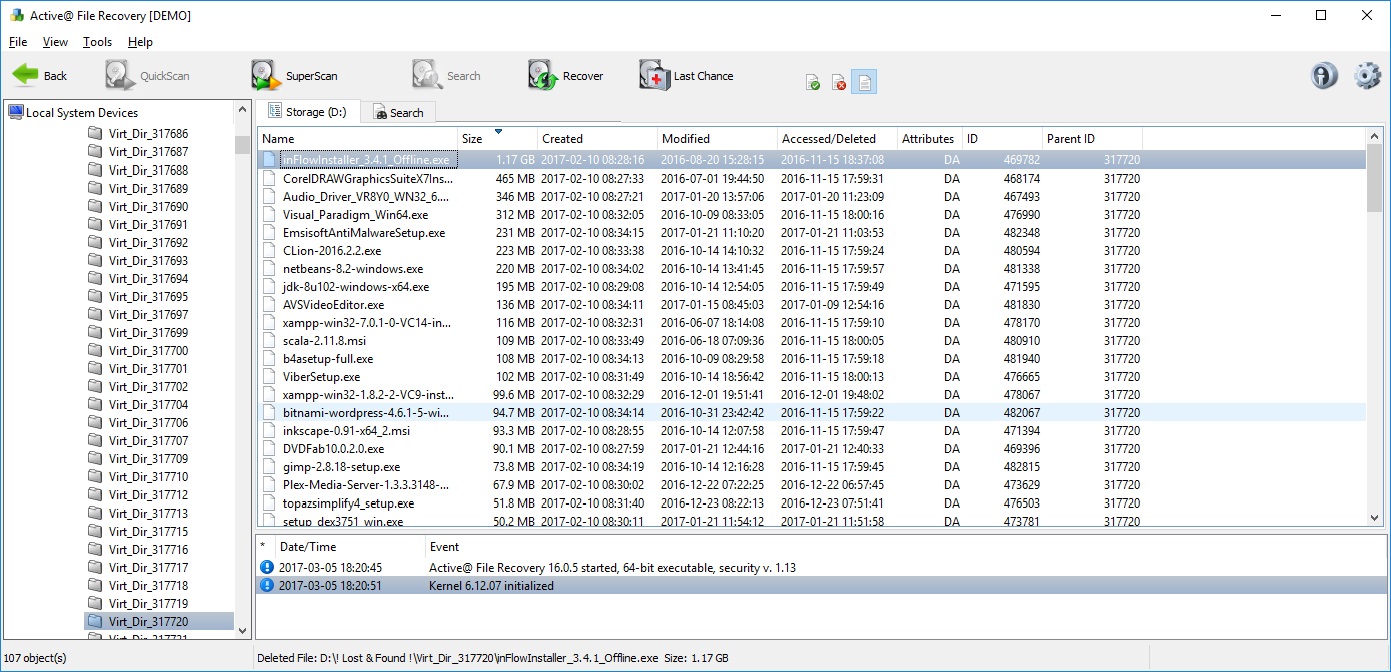Screen dimensions: 1391x672
Task: Select Virt_Dir_317700 in the device tree
Action: point(147,350)
